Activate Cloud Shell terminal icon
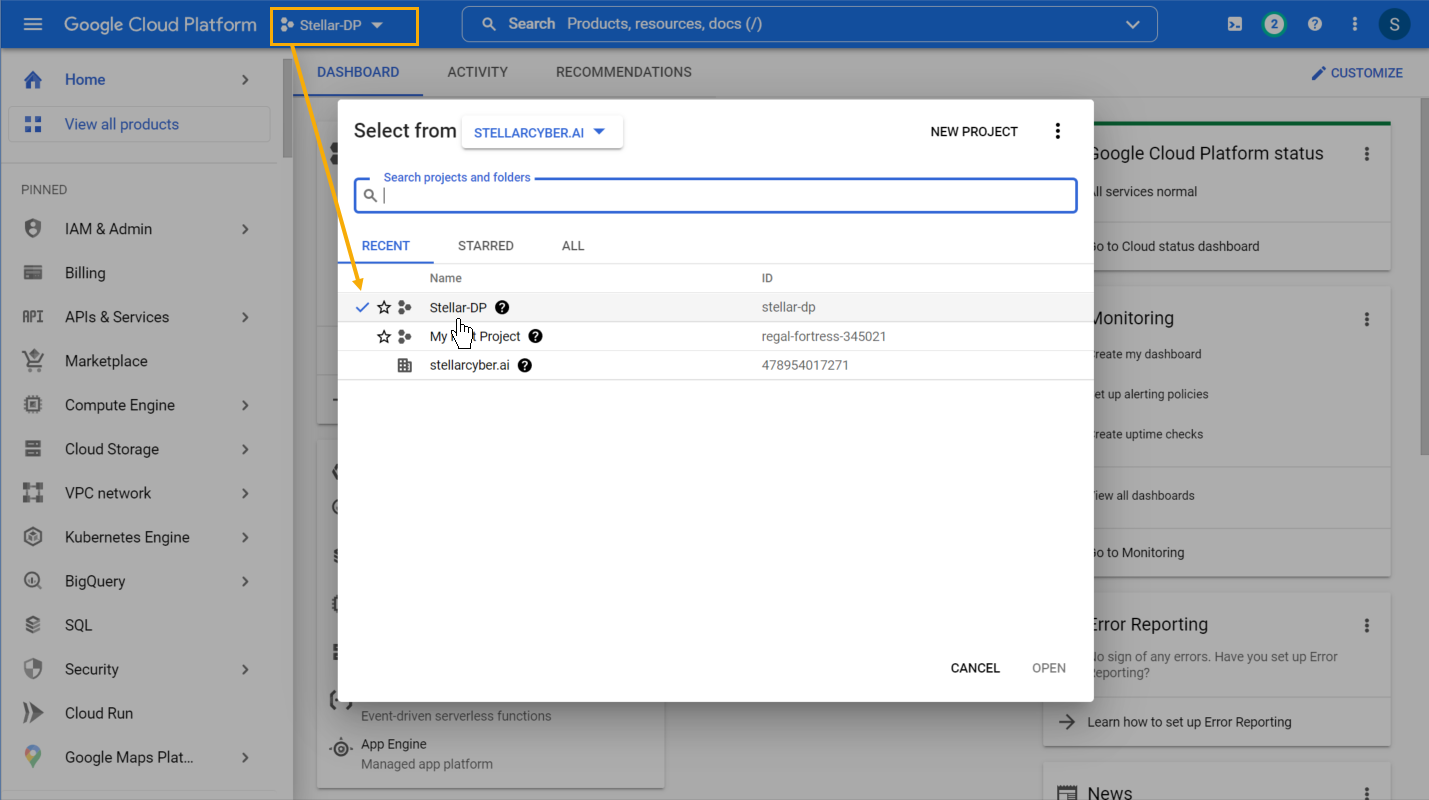This screenshot has width=1429, height=800. tap(1235, 24)
